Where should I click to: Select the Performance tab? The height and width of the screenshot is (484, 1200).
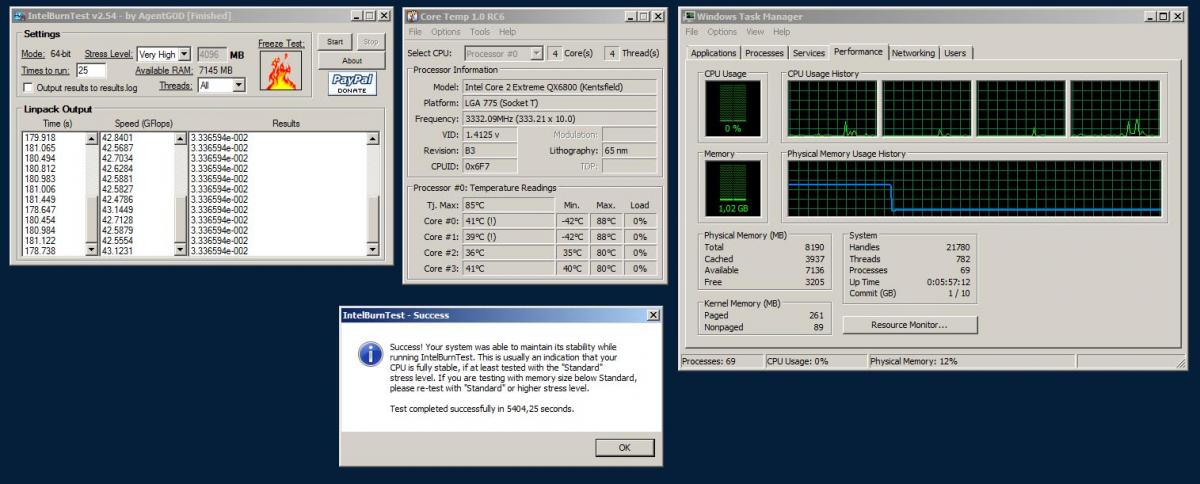click(x=858, y=52)
